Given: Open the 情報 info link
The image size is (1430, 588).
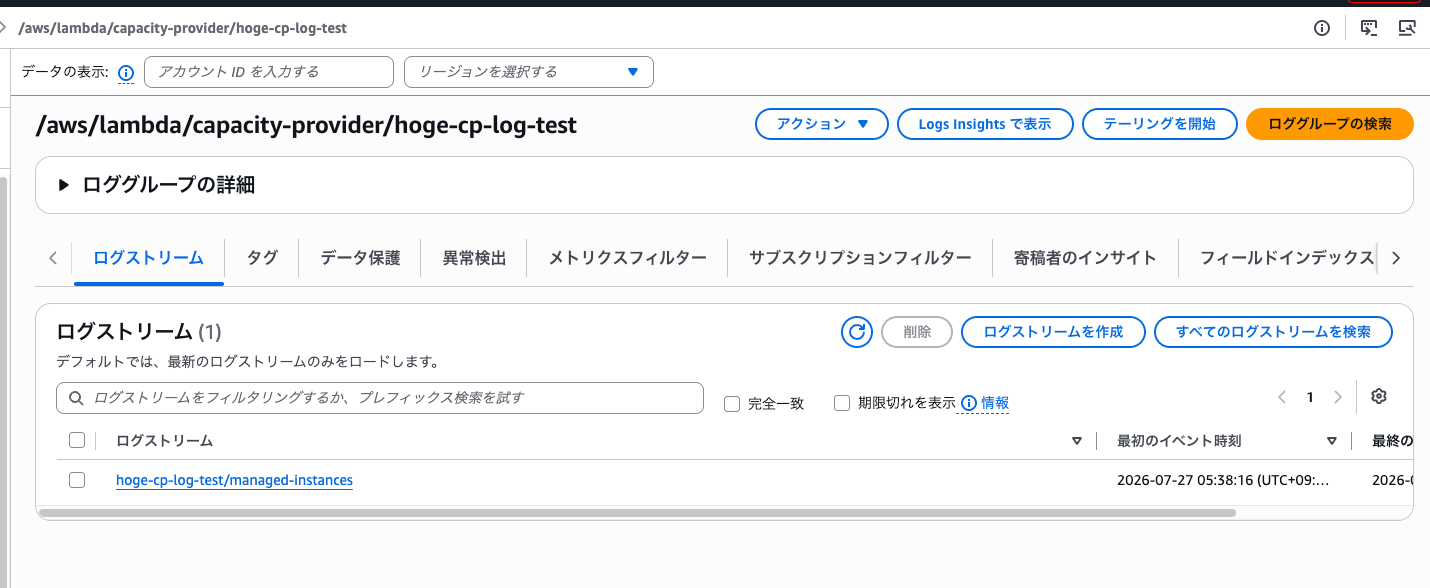Looking at the screenshot, I should (995, 403).
